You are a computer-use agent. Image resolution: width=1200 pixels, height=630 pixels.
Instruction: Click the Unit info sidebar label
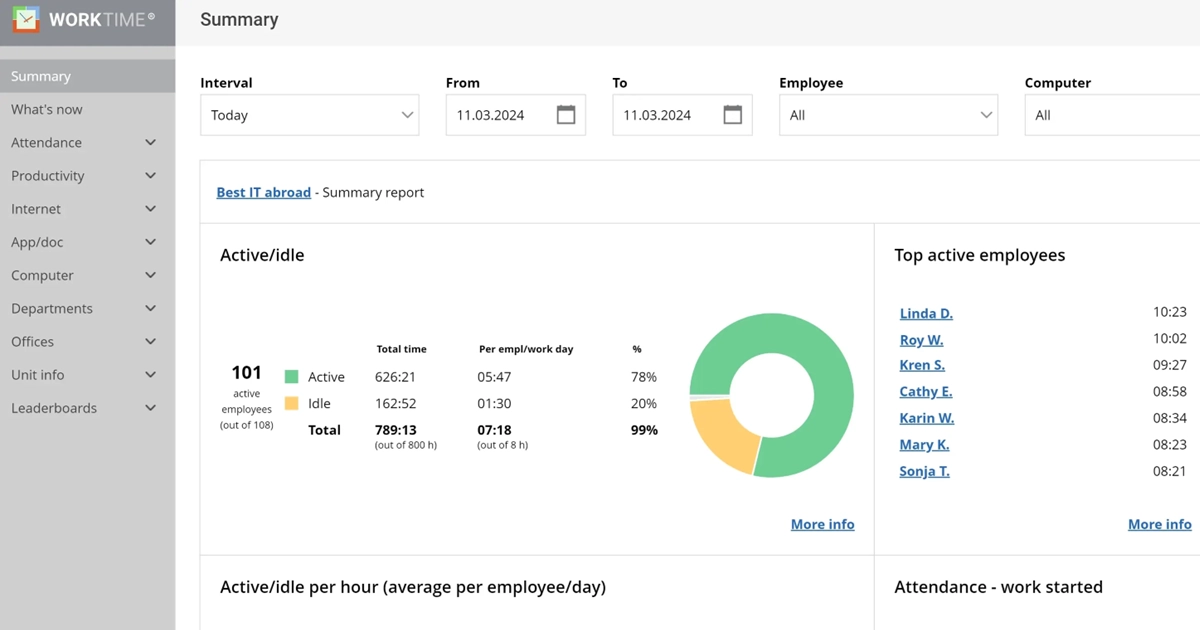[38, 375]
